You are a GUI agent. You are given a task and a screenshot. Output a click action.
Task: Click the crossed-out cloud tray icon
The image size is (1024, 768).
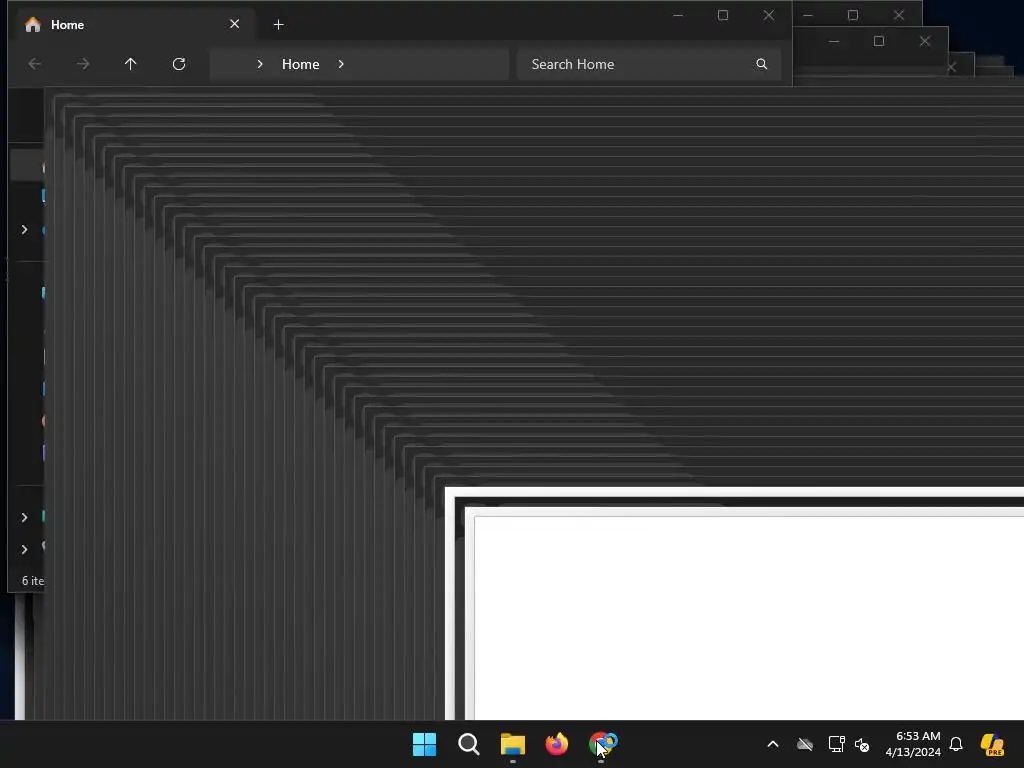[805, 744]
